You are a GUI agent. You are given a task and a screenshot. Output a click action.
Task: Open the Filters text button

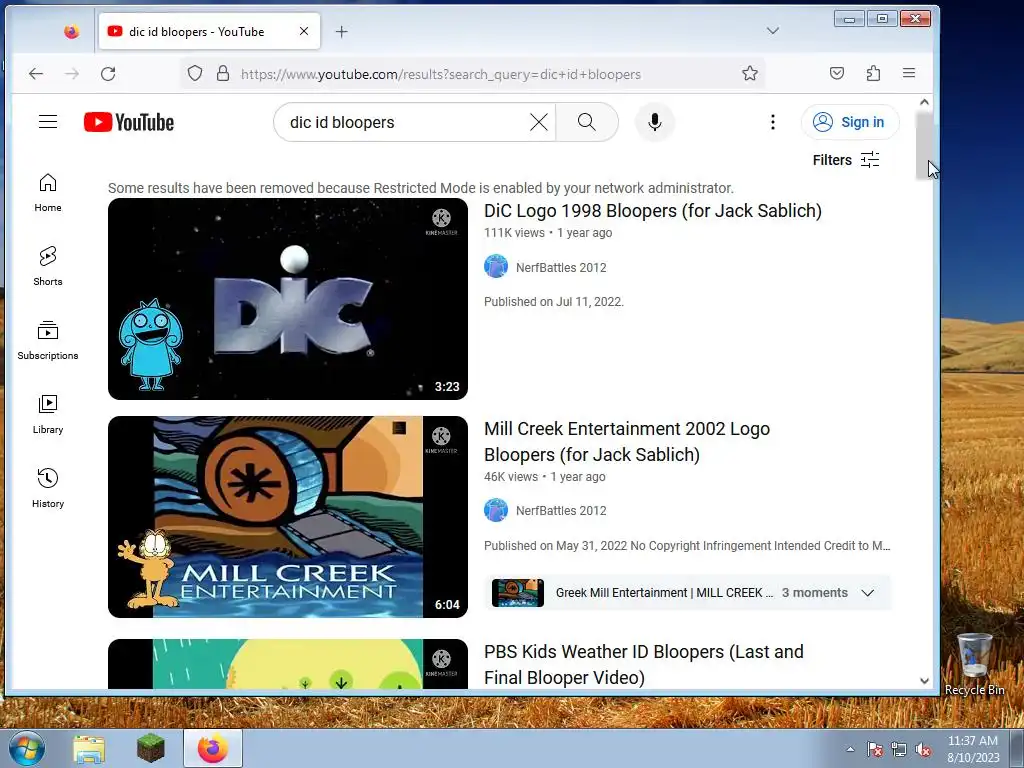832,160
